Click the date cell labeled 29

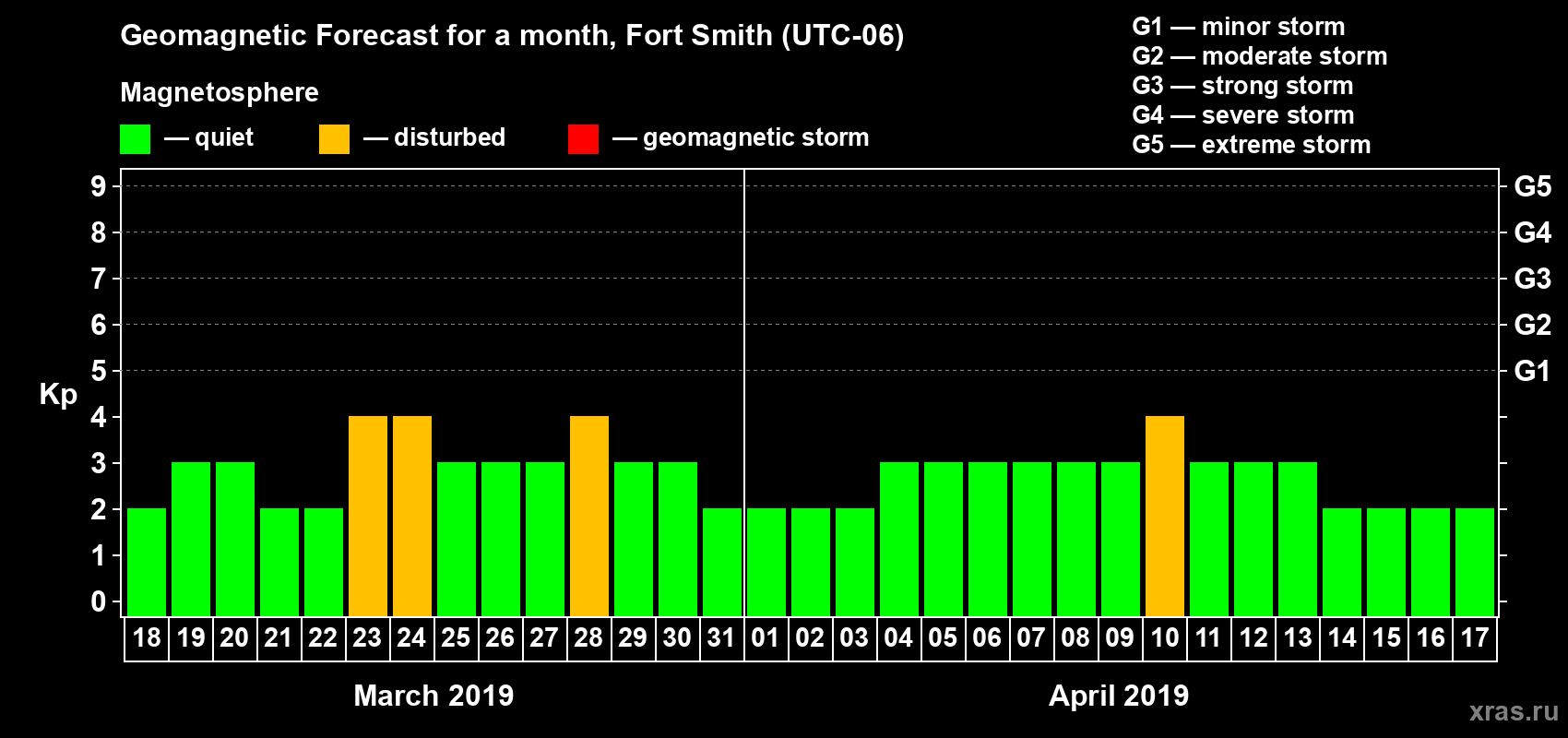pos(634,638)
